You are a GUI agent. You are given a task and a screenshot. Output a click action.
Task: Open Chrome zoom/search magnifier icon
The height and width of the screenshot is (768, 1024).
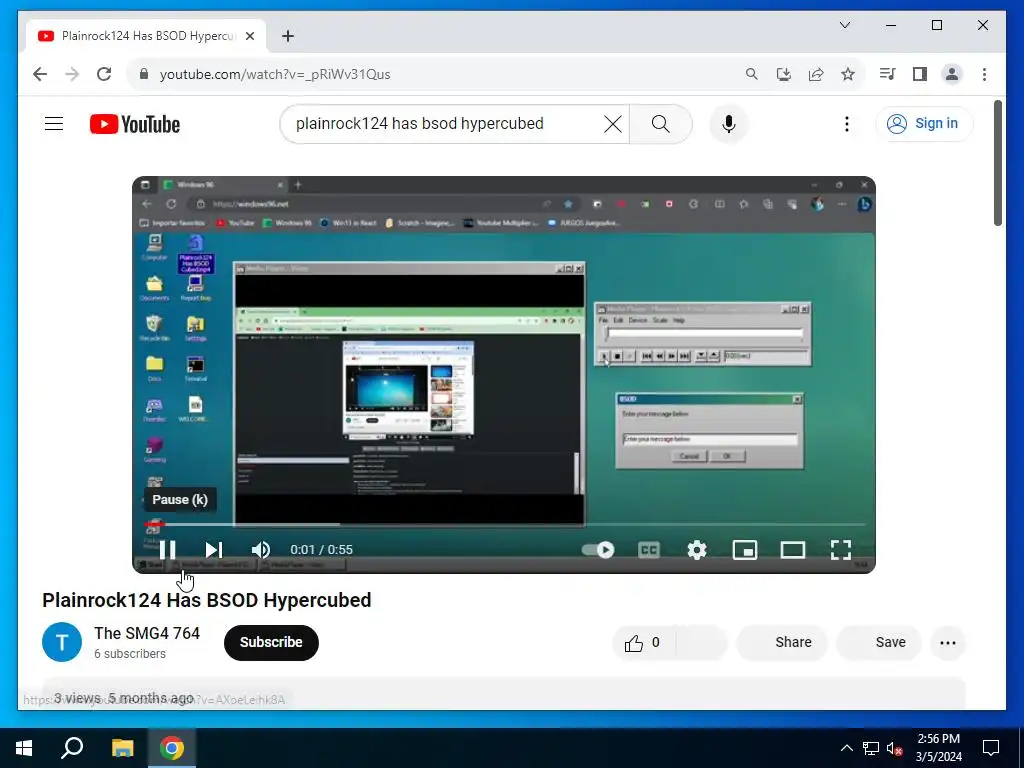(x=752, y=74)
